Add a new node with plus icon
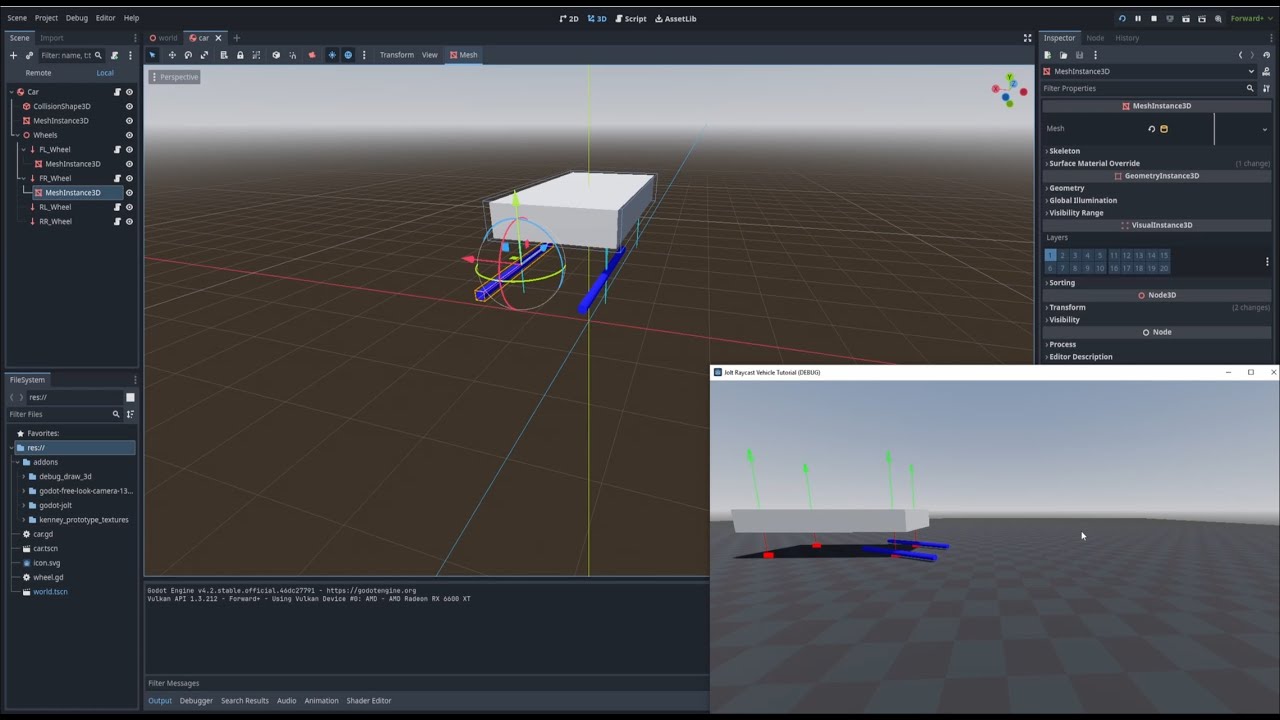This screenshot has width=1280, height=720. click(x=13, y=55)
